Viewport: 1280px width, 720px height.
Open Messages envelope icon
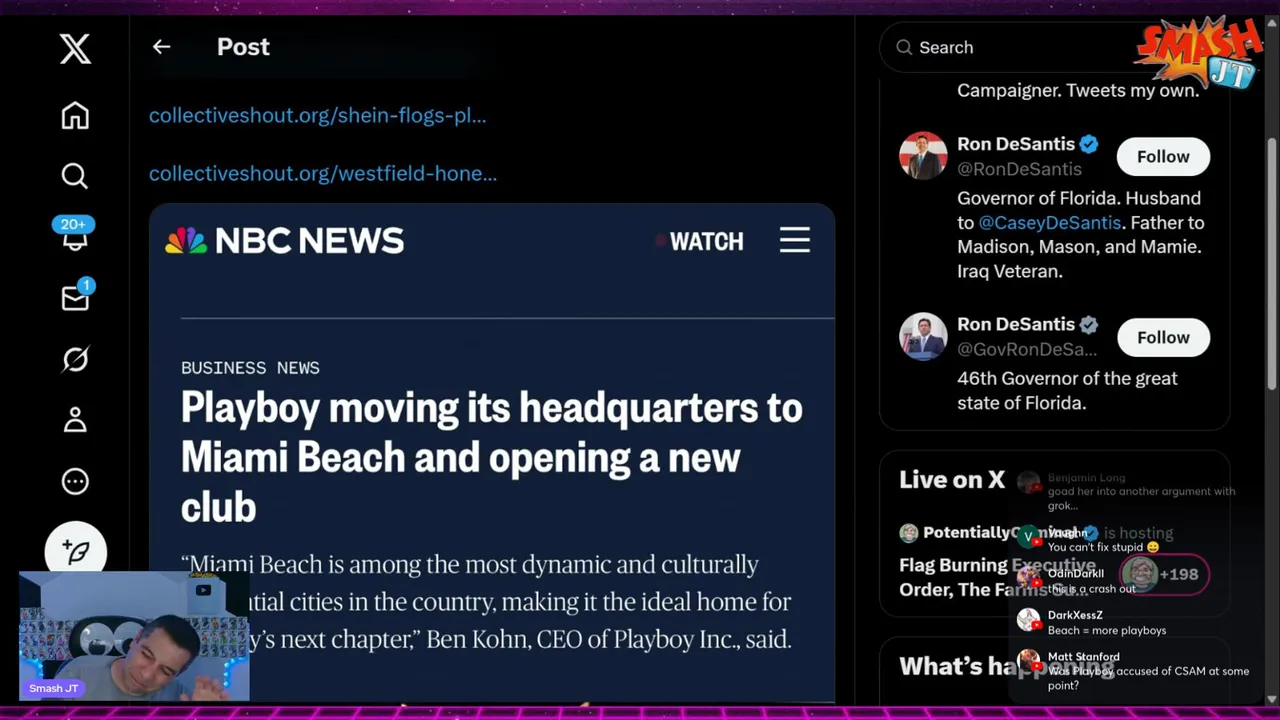click(75, 297)
